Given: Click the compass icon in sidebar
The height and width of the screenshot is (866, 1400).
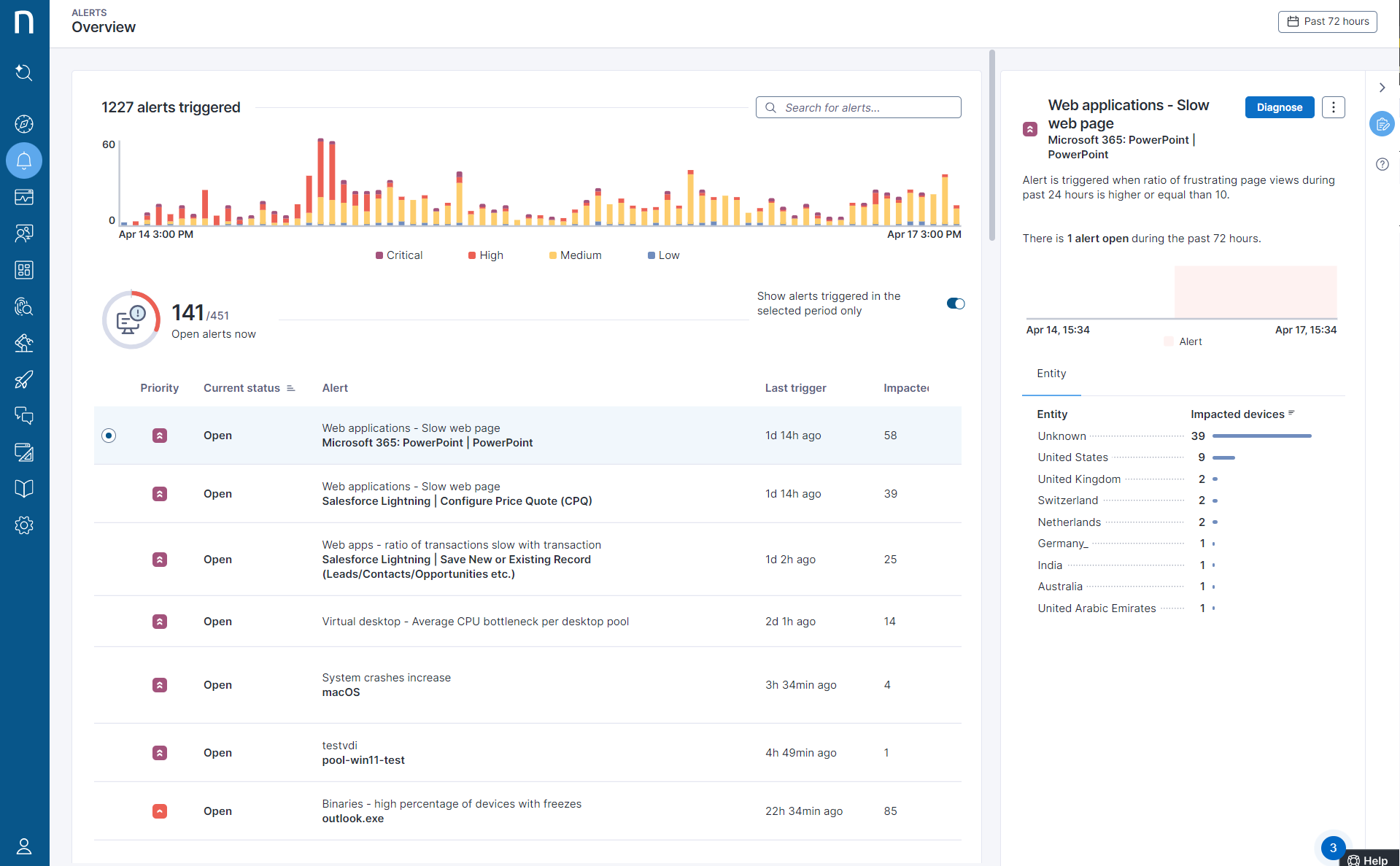Looking at the screenshot, I should coord(24,124).
